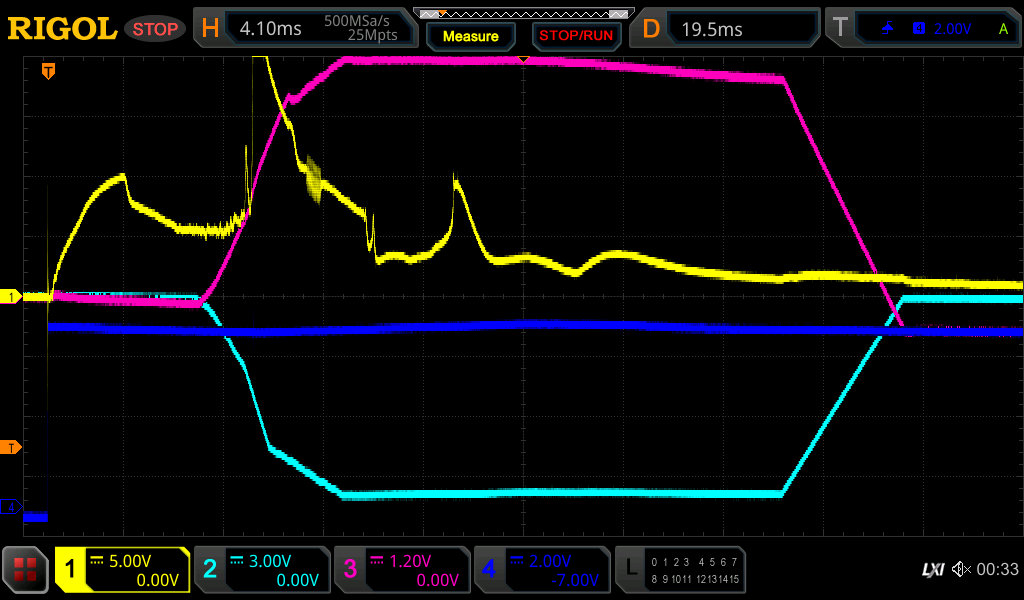Image resolution: width=1024 pixels, height=600 pixels.
Task: Toggle channel 1 with the 5.00V label
Action: (122, 570)
